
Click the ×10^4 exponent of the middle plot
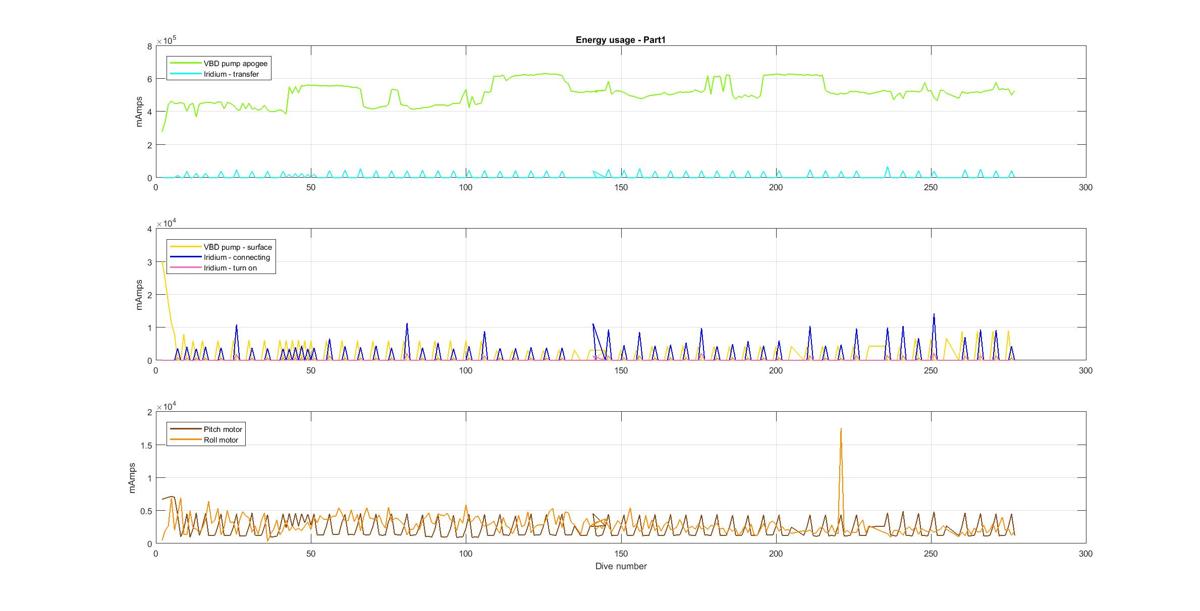click(x=166, y=223)
